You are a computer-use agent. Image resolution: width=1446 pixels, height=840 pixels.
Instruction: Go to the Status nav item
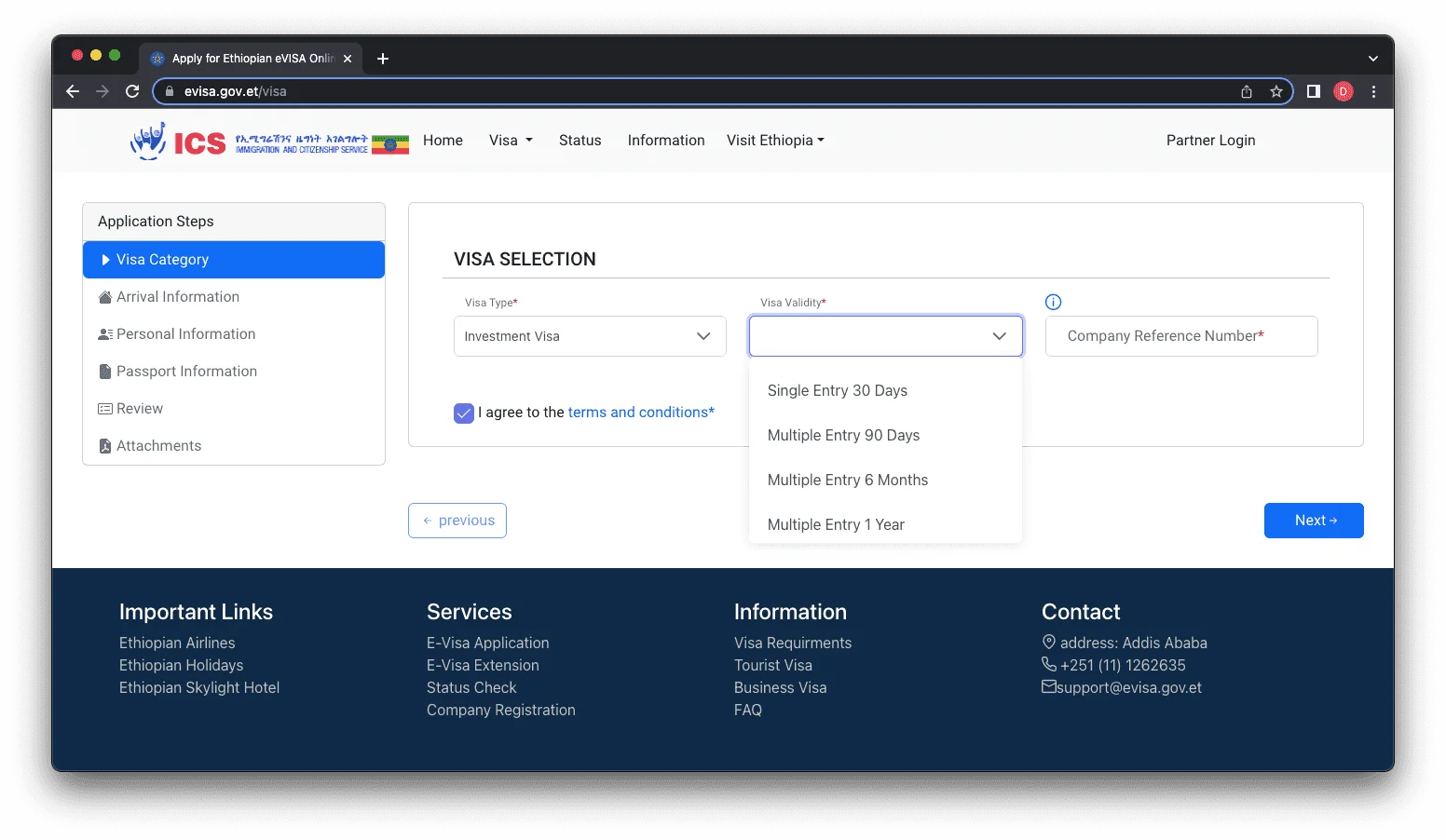coord(580,141)
